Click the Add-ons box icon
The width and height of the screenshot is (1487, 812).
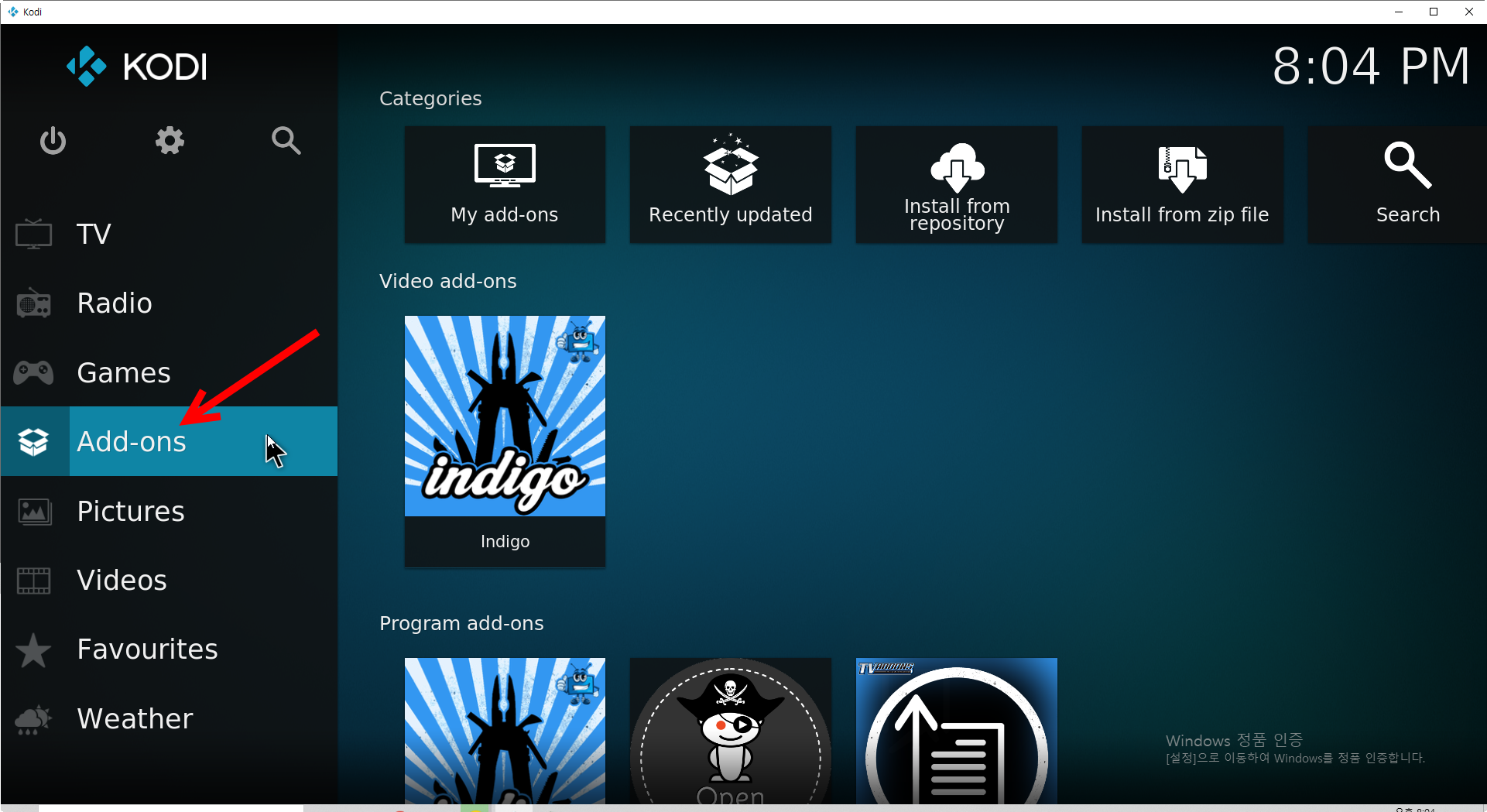(x=34, y=442)
